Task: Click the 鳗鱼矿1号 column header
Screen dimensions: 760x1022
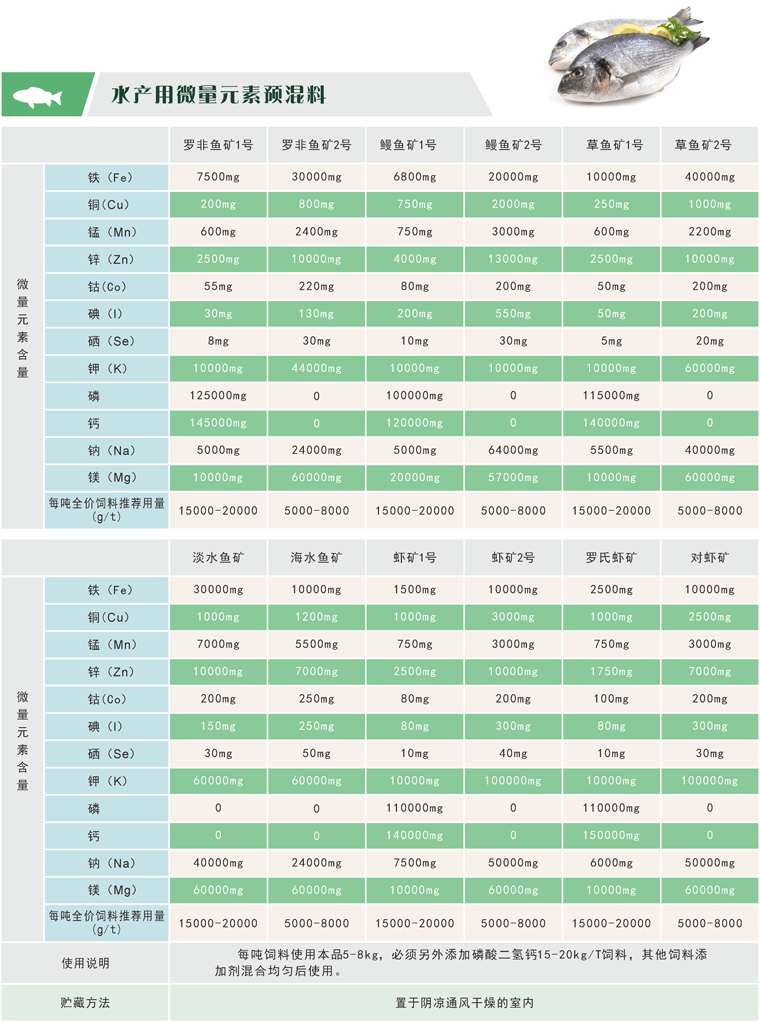Action: click(414, 145)
